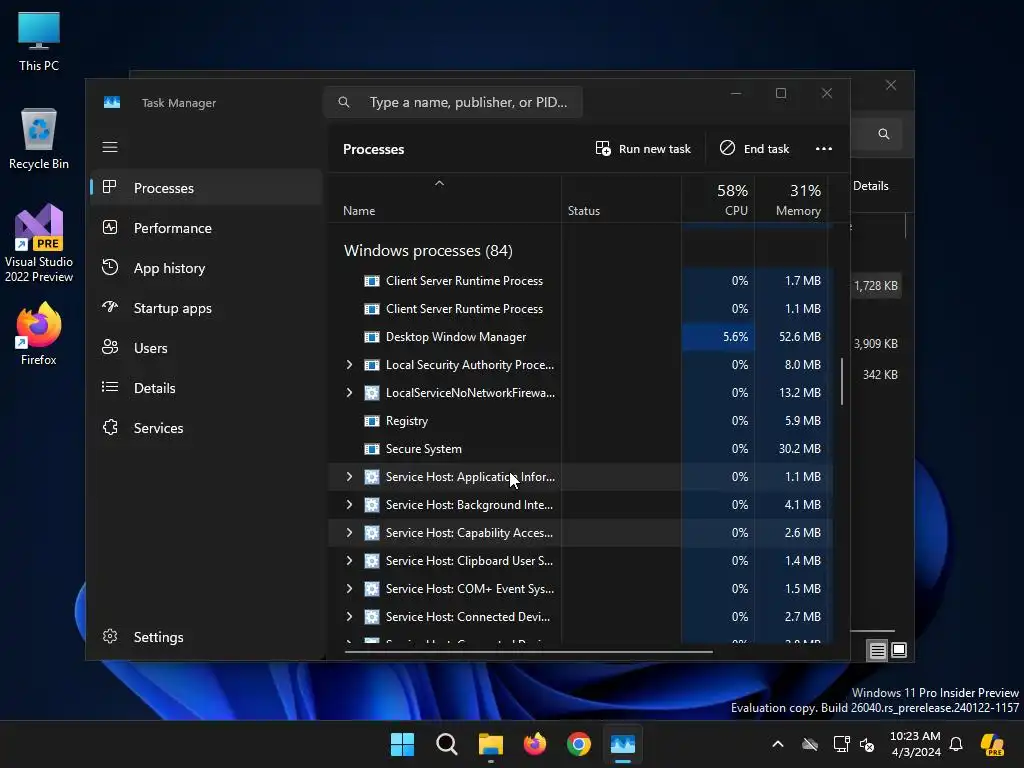The image size is (1024, 768).
Task: Open the Windows Start menu
Action: click(x=402, y=744)
